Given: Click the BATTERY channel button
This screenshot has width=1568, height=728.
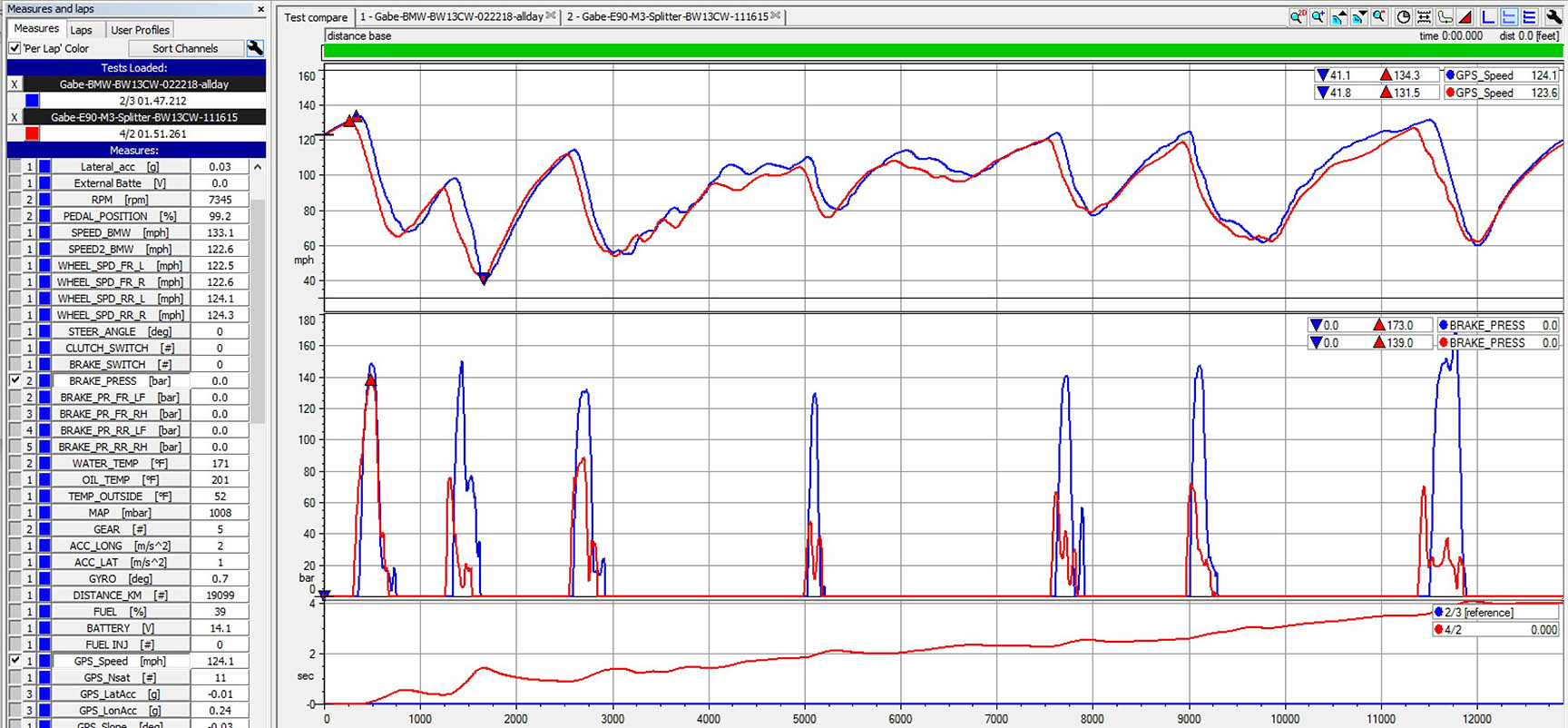Looking at the screenshot, I should (121, 628).
